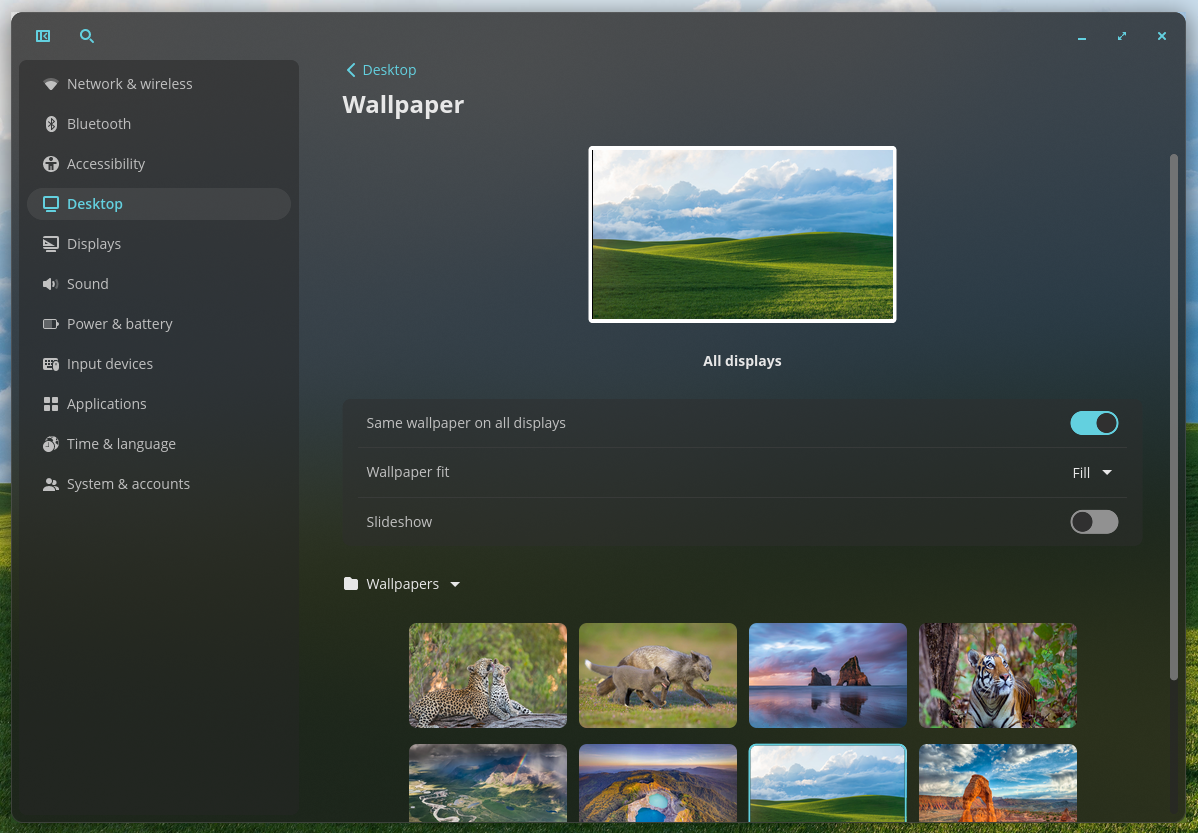The image size is (1198, 833).
Task: Select the tiger wallpaper thumbnail
Action: click(997, 675)
